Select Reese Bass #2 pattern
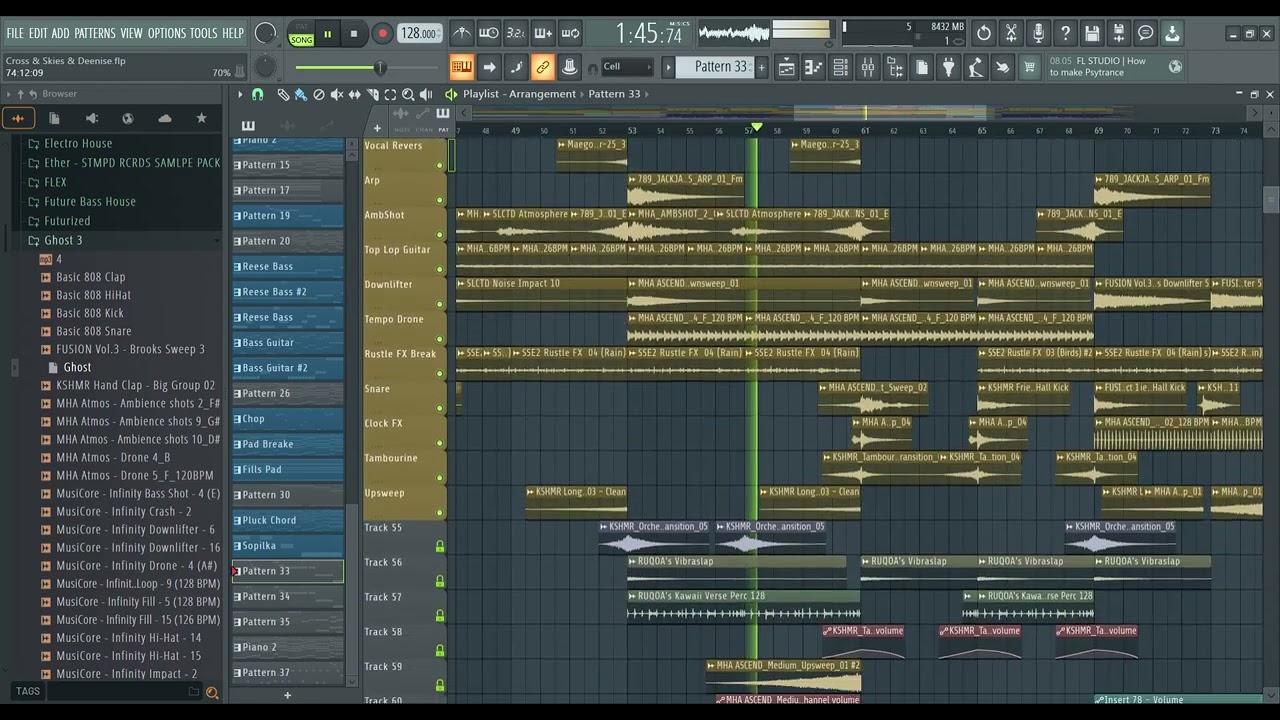This screenshot has width=1280, height=720. click(x=288, y=291)
